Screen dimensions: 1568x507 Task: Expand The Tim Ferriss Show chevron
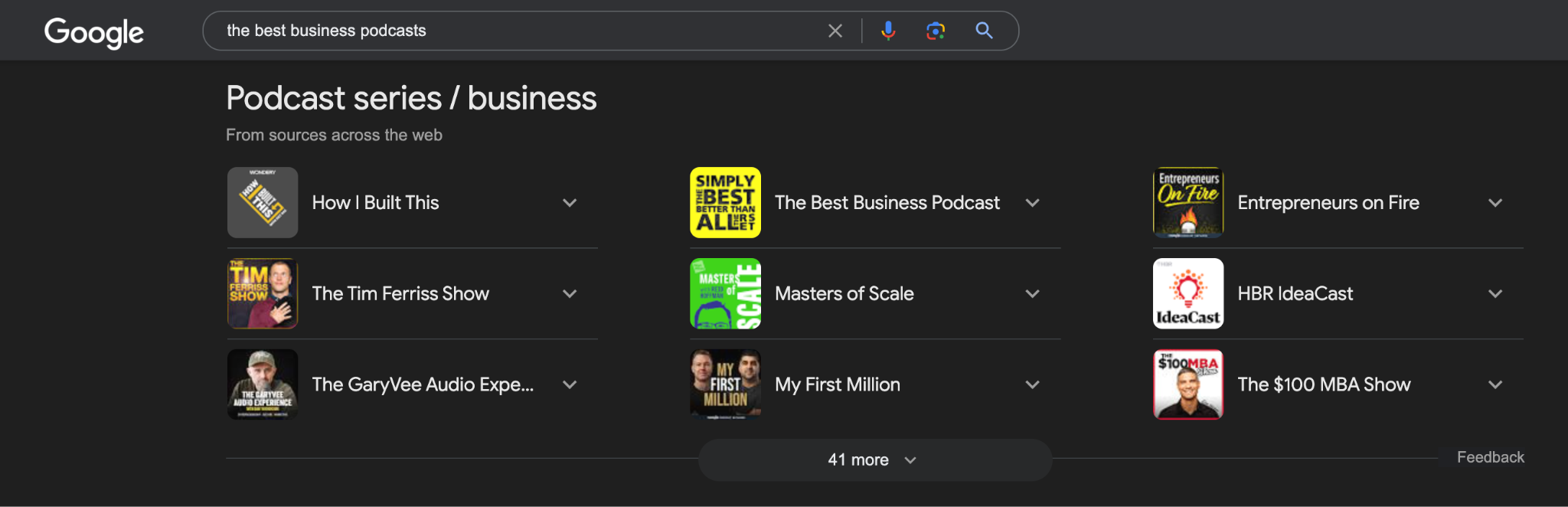point(570,294)
